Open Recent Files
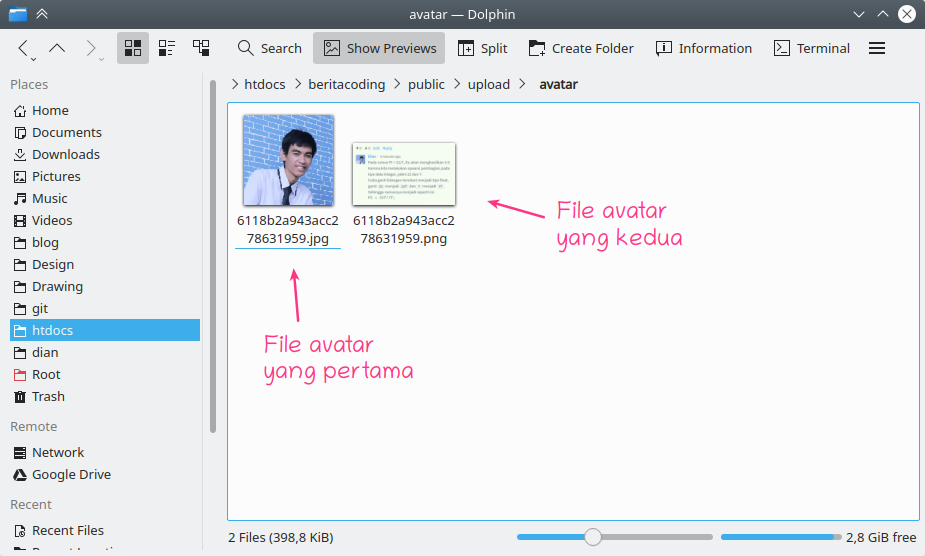The height and width of the screenshot is (556, 925). (105, 530)
